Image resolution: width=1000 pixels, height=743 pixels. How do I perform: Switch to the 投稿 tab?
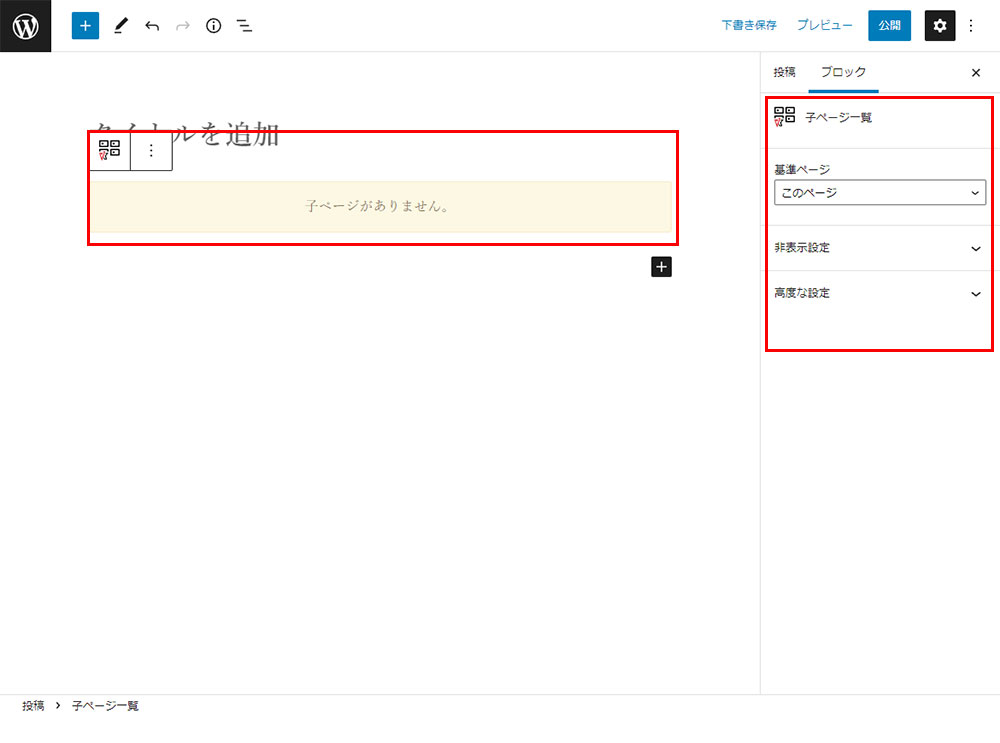tap(784, 72)
